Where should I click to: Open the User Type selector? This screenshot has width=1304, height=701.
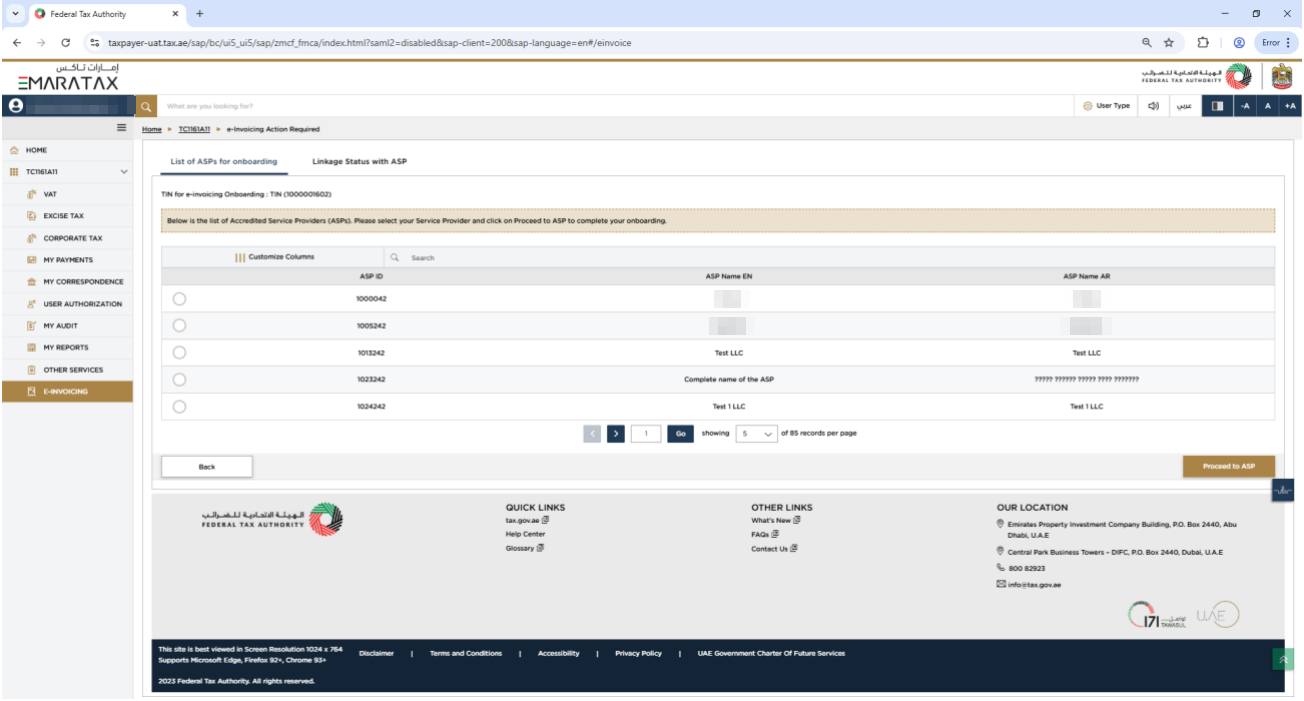pos(1106,106)
